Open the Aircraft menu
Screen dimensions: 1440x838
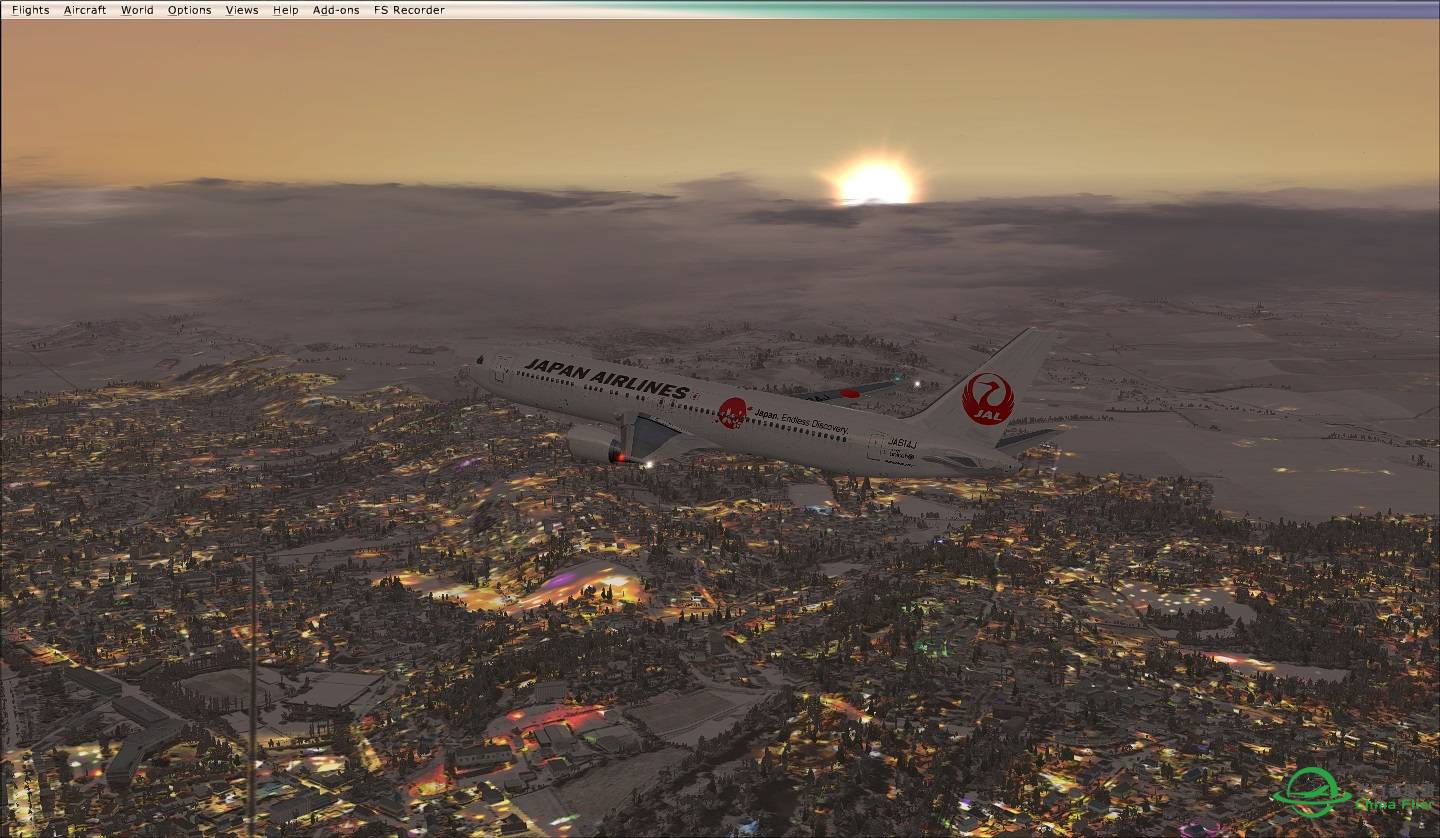[x=85, y=10]
